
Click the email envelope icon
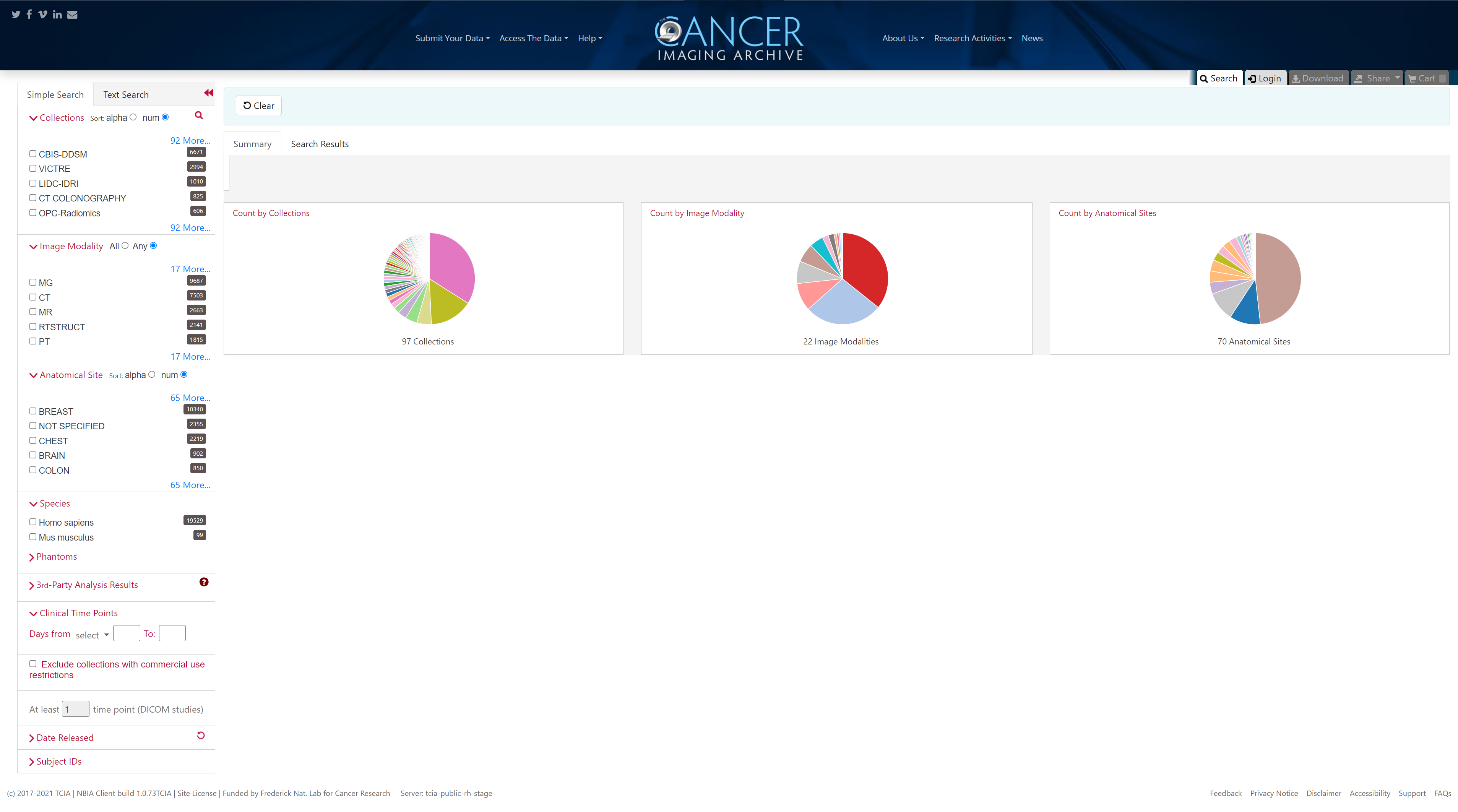coord(72,14)
